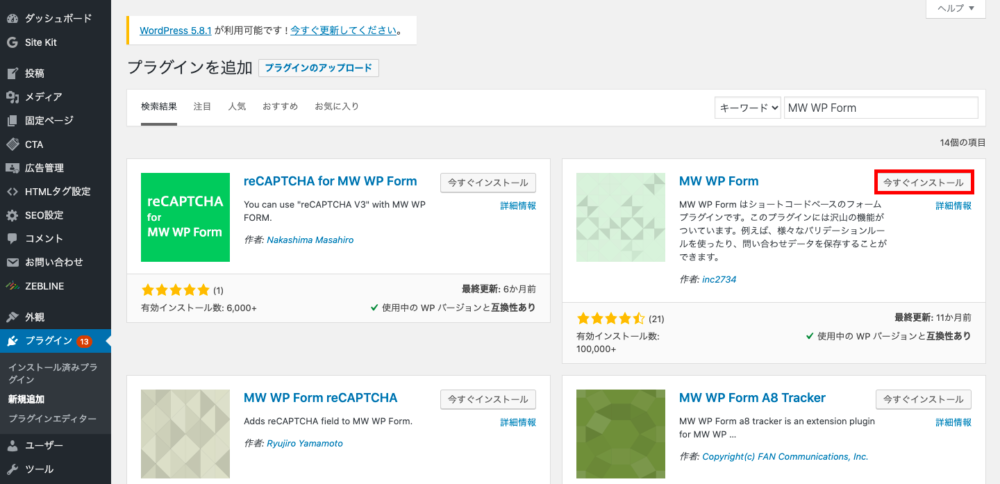
Task: Open 詳細情報 for reCAPTCHA for MW WP Form
Action: [518, 205]
